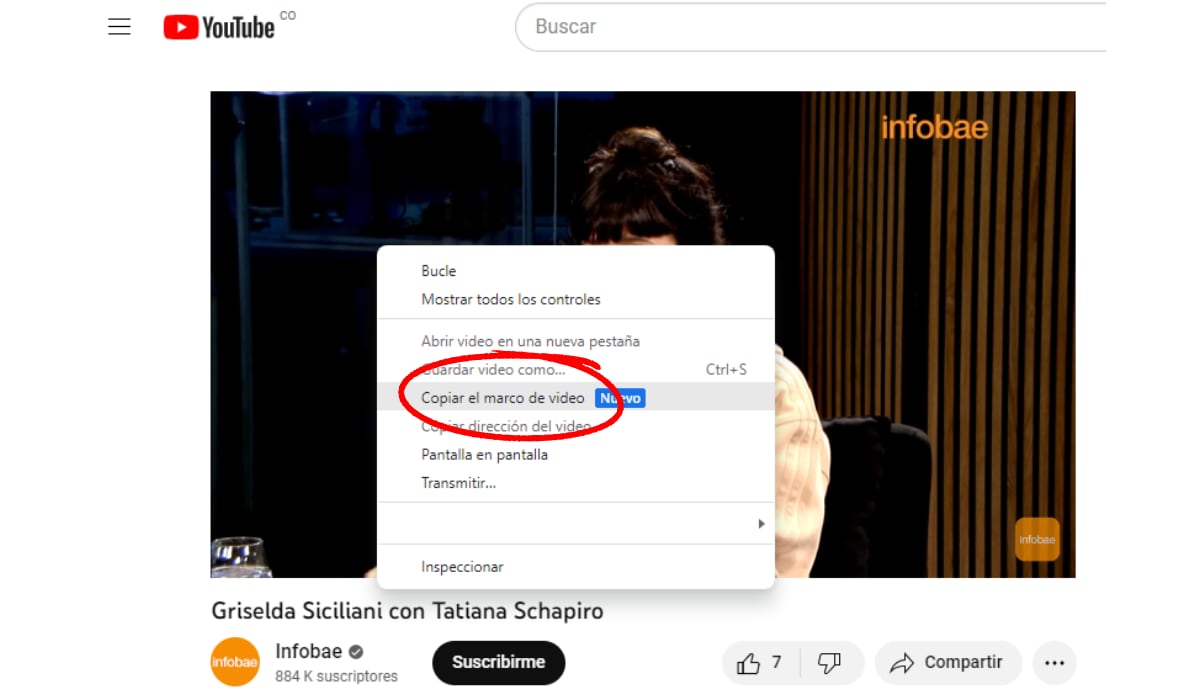Open the three-dot more actions menu

(1054, 663)
